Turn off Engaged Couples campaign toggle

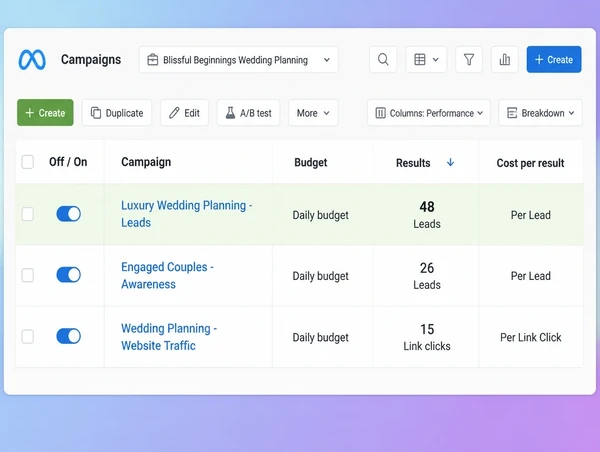(68, 275)
